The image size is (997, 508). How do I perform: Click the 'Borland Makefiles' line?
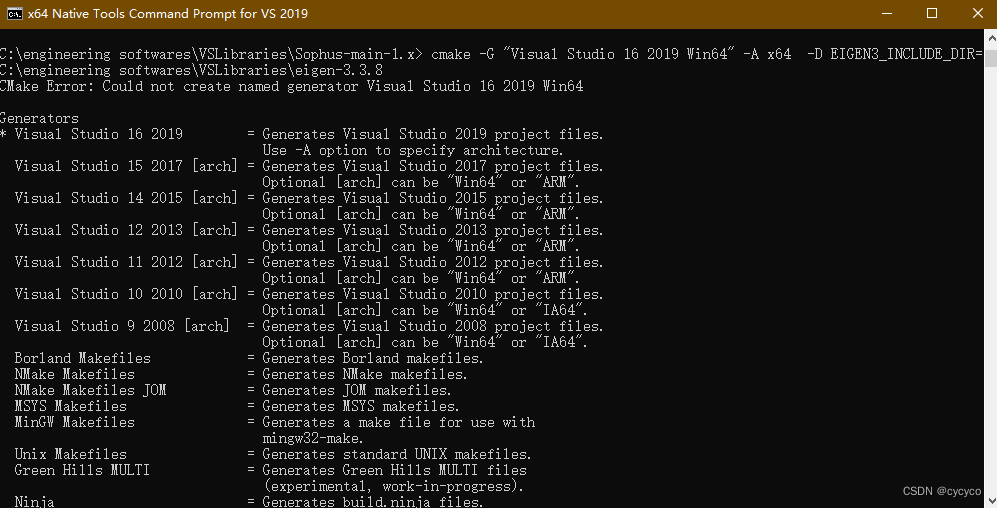click(83, 358)
